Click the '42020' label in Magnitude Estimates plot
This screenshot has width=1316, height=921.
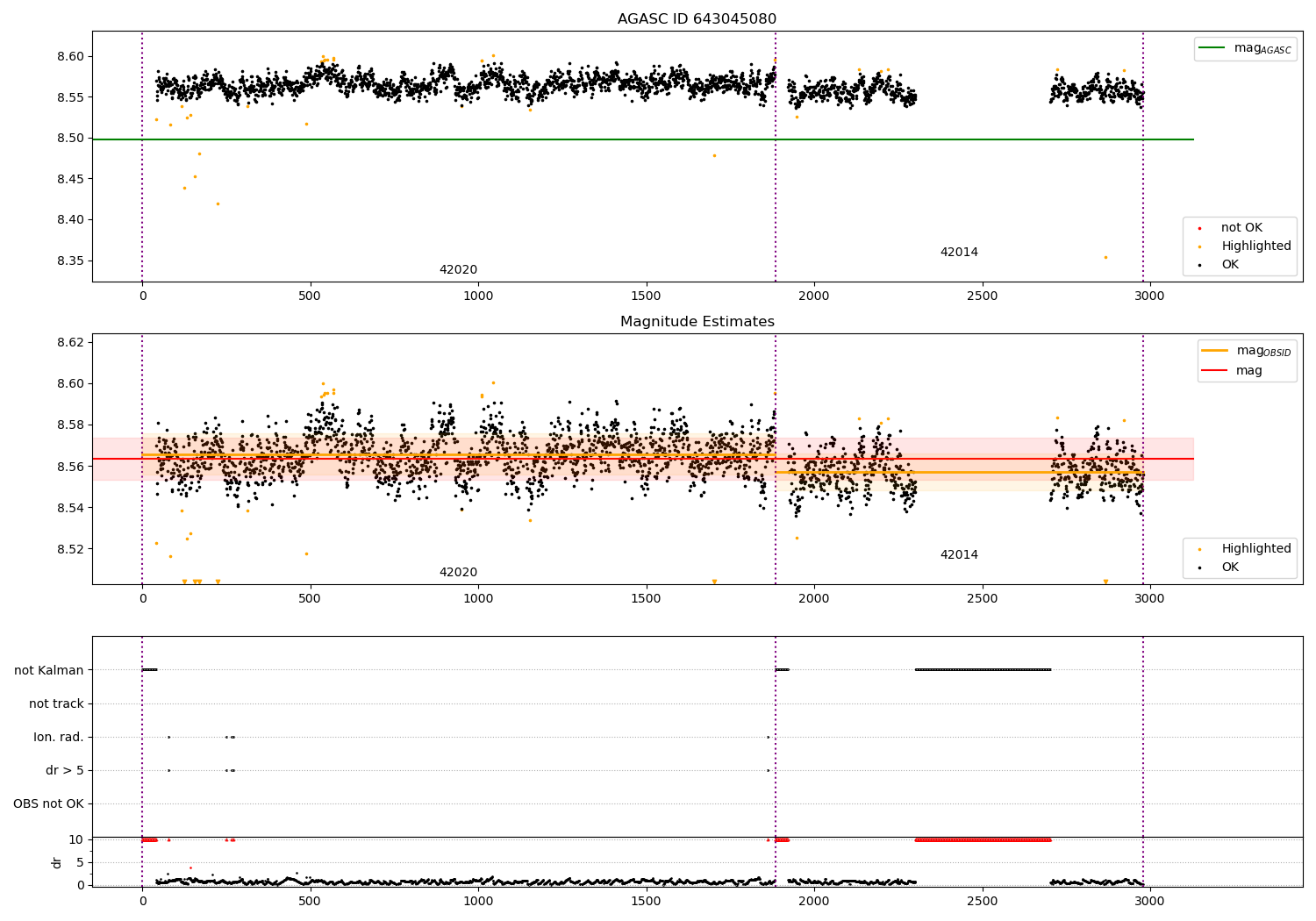458,573
